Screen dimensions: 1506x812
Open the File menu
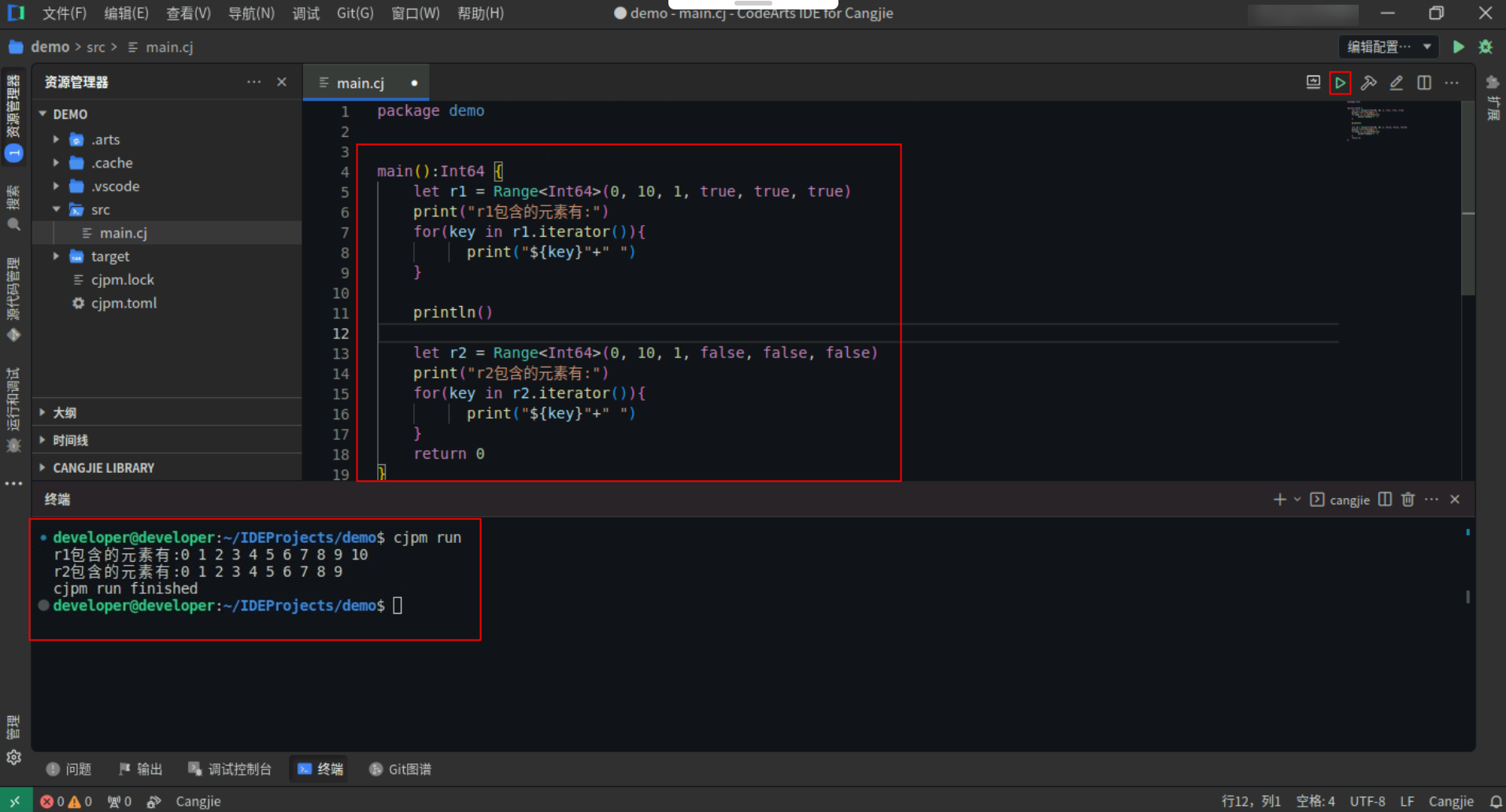click(x=64, y=13)
